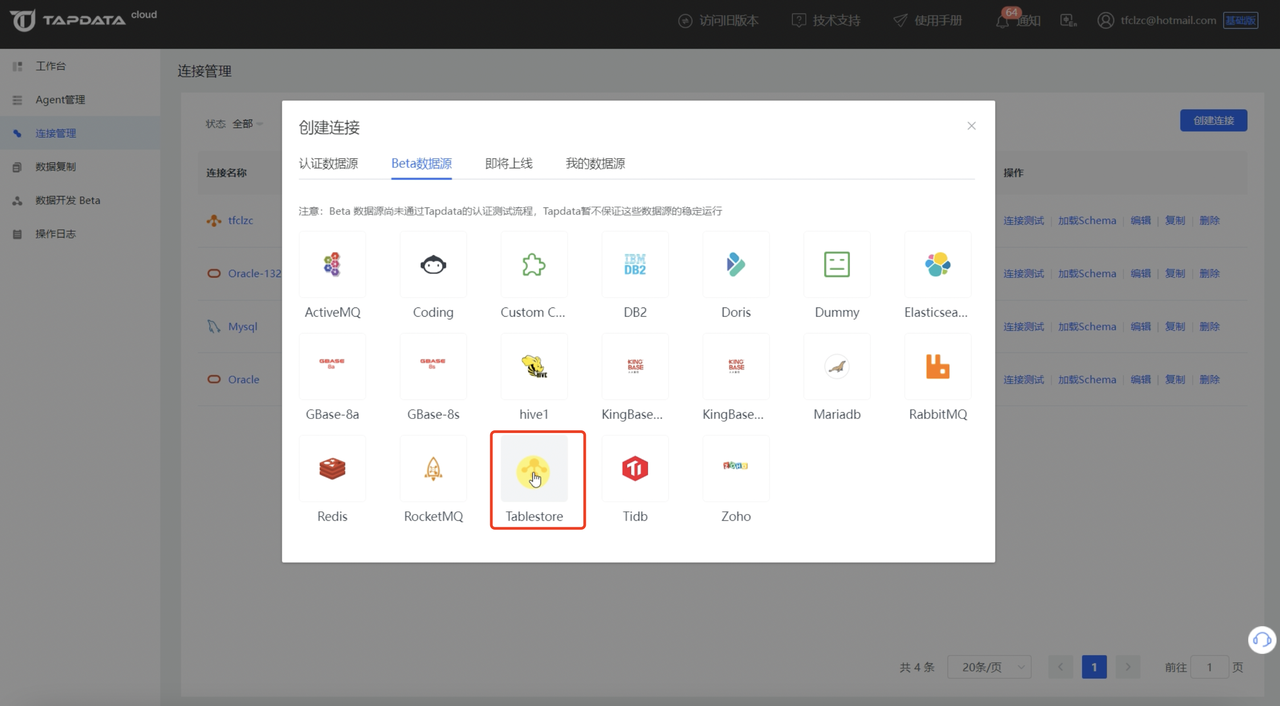The height and width of the screenshot is (706, 1280).
Task: Click 删除 in the last Oracle row
Action: (1210, 379)
